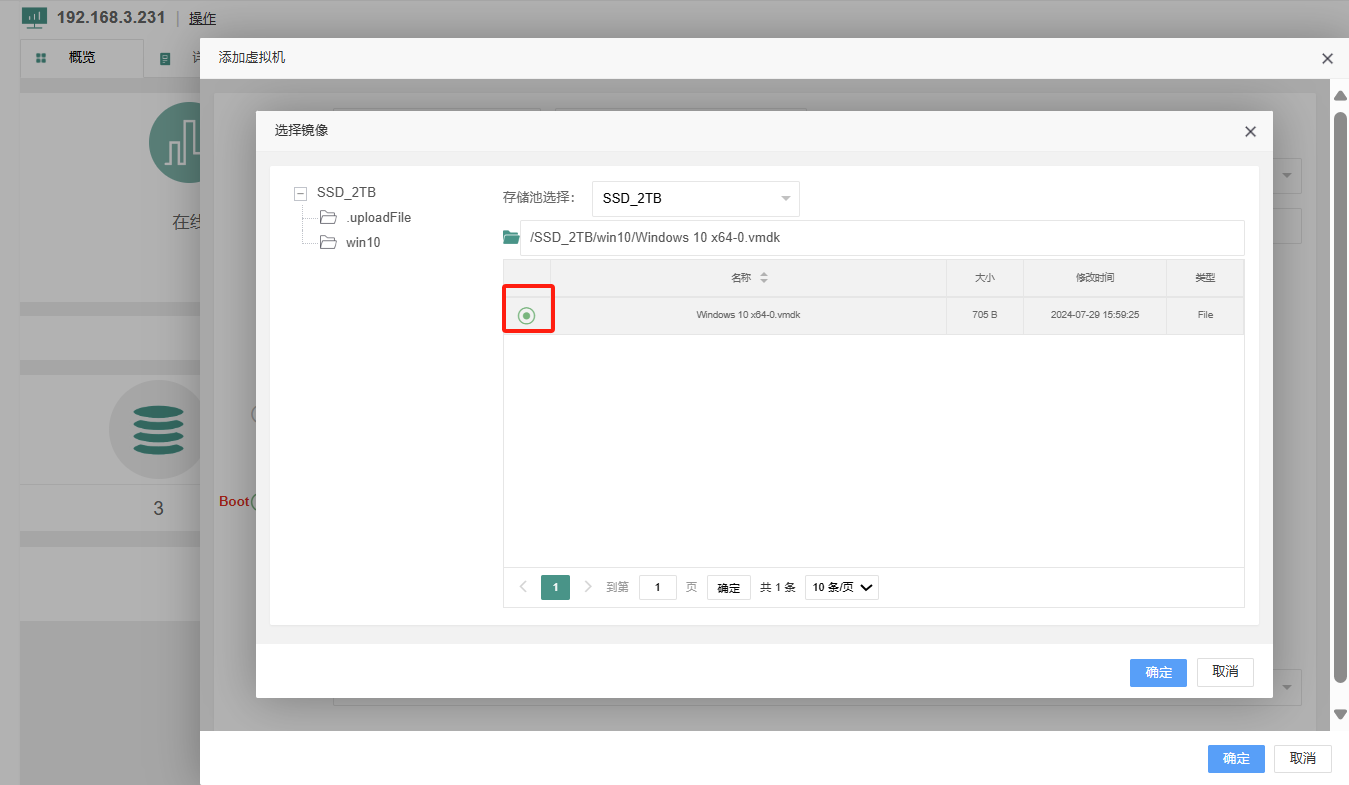The height and width of the screenshot is (785, 1349).
Task: Click the green open-folder path icon
Action: pyautogui.click(x=511, y=238)
